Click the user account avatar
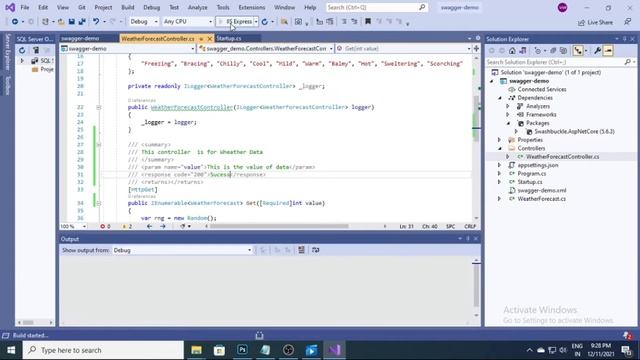Image resolution: width=640 pixels, height=360 pixels. (x=562, y=7)
